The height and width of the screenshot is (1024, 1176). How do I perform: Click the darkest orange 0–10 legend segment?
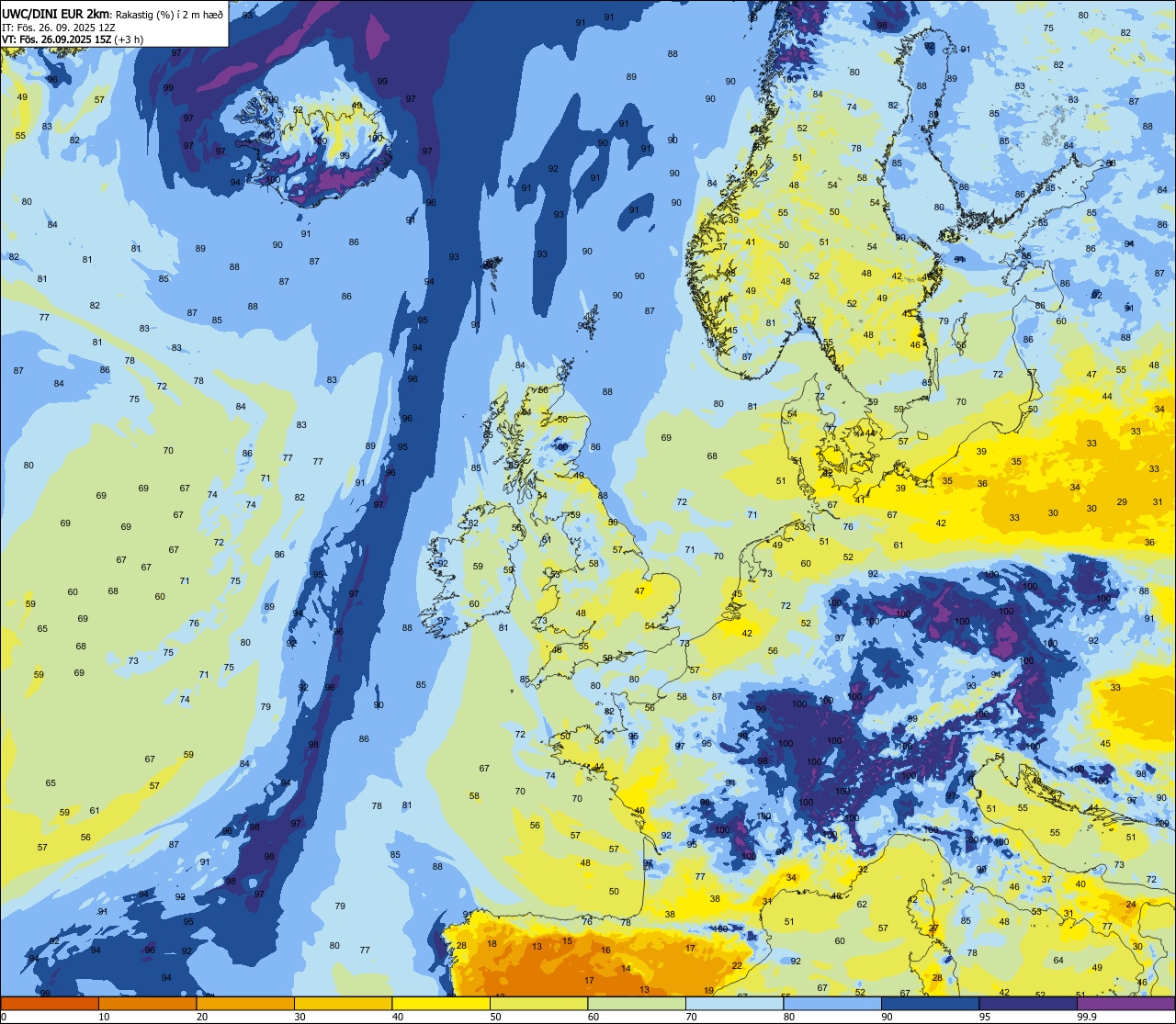[x=50, y=1003]
